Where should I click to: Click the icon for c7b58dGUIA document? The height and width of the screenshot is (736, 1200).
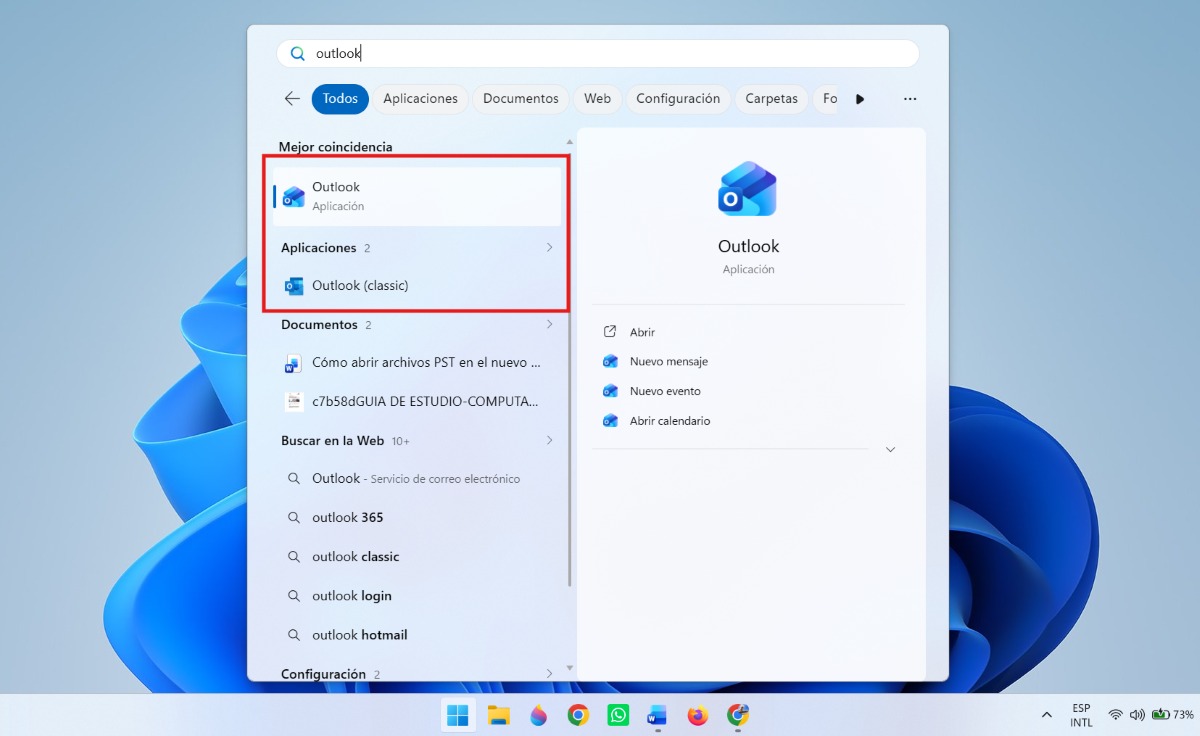(x=293, y=402)
